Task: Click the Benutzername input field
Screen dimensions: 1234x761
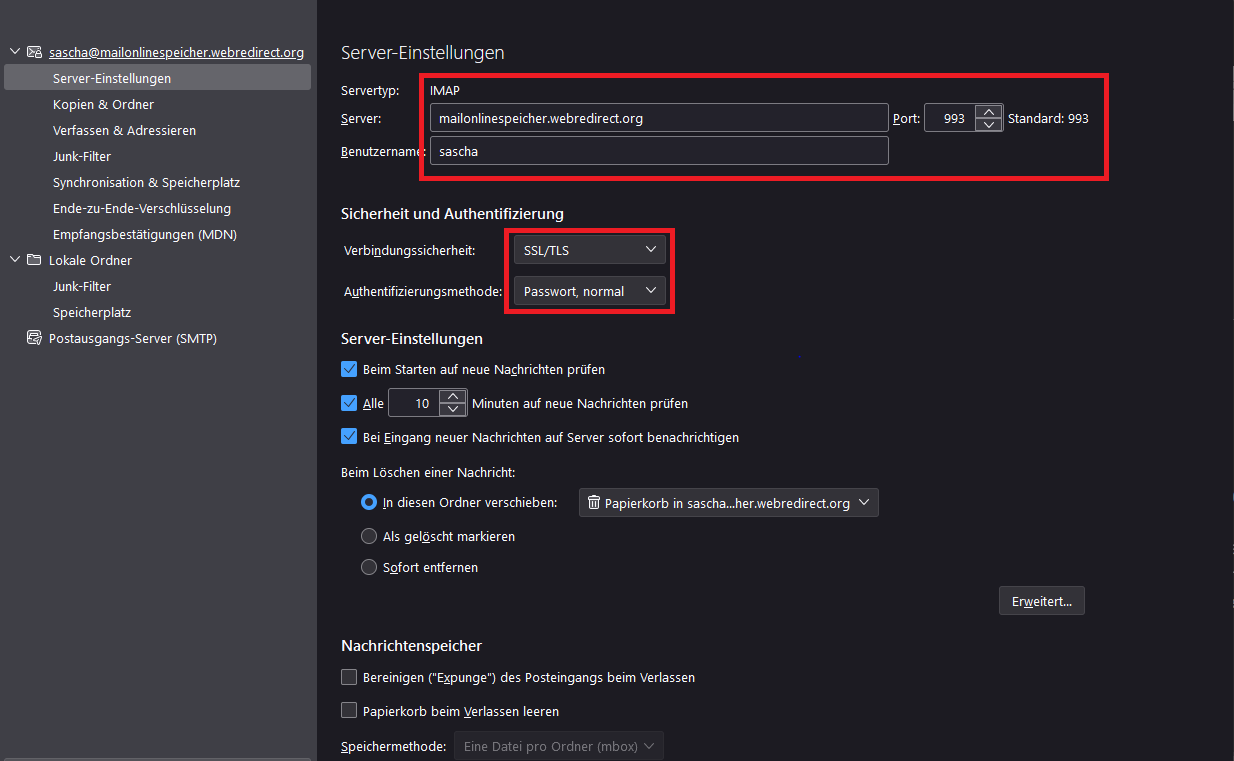Action: pyautogui.click(x=659, y=151)
